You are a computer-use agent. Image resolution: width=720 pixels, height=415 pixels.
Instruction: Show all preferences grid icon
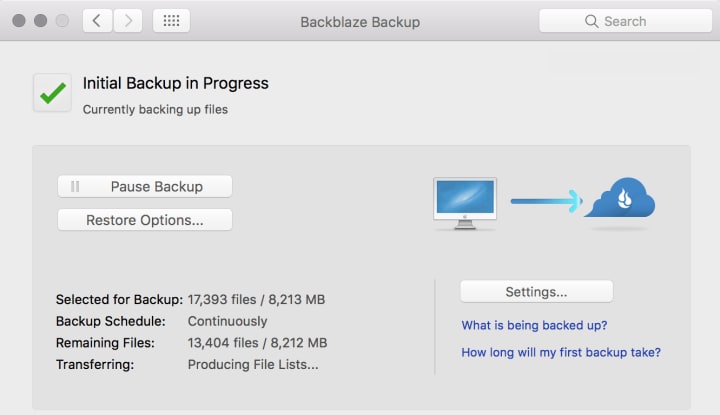pyautogui.click(x=171, y=21)
